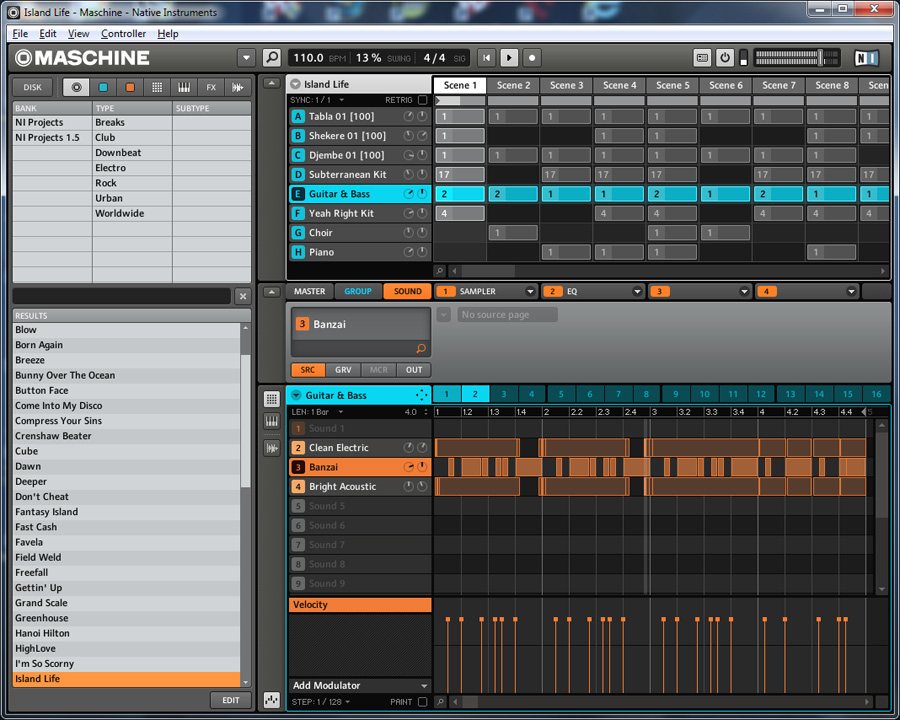The height and width of the screenshot is (720, 900).
Task: Select the Instruments filter (keyboard icon)
Action: 184,88
